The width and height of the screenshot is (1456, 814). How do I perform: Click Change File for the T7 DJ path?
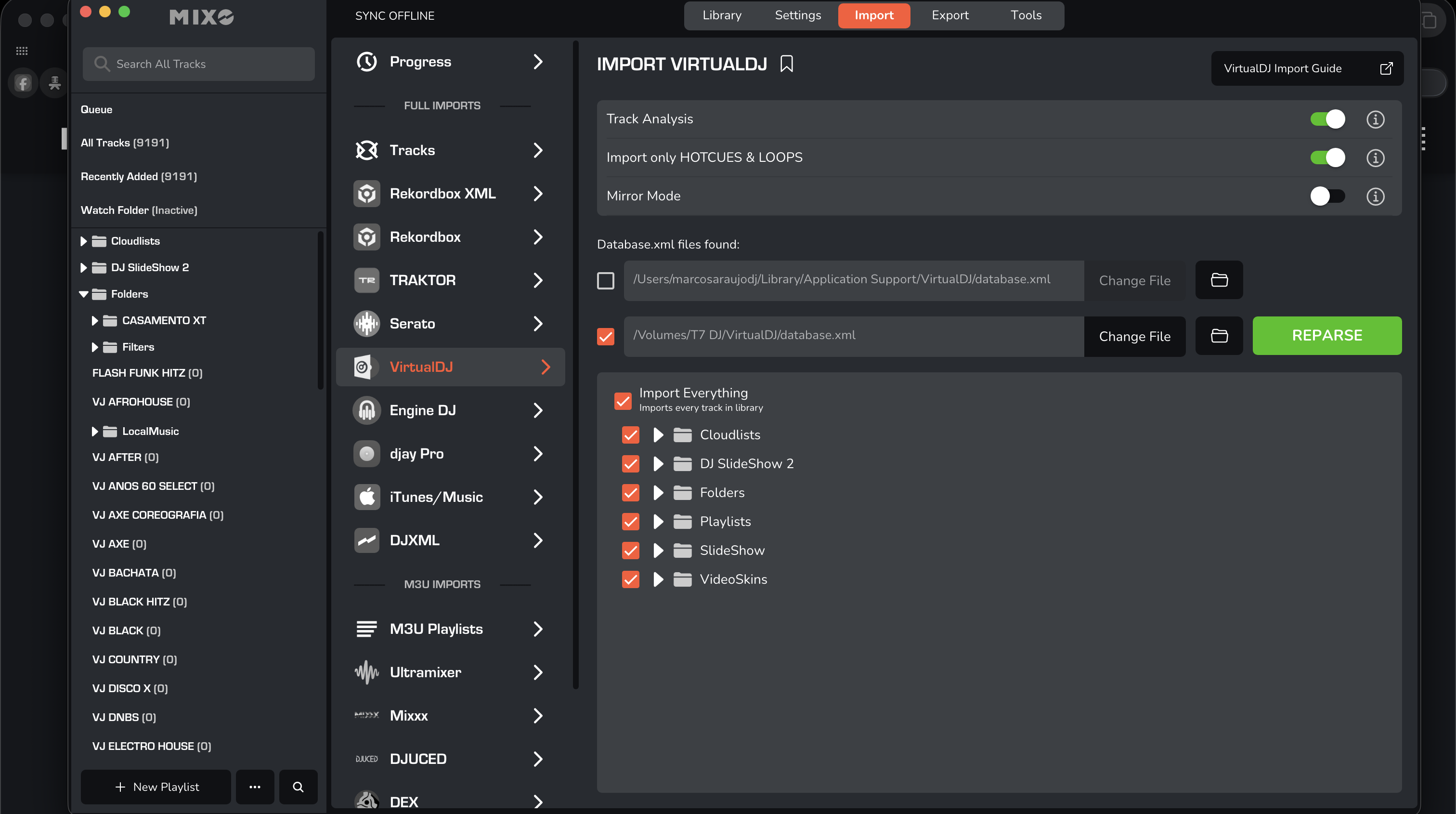tap(1134, 337)
